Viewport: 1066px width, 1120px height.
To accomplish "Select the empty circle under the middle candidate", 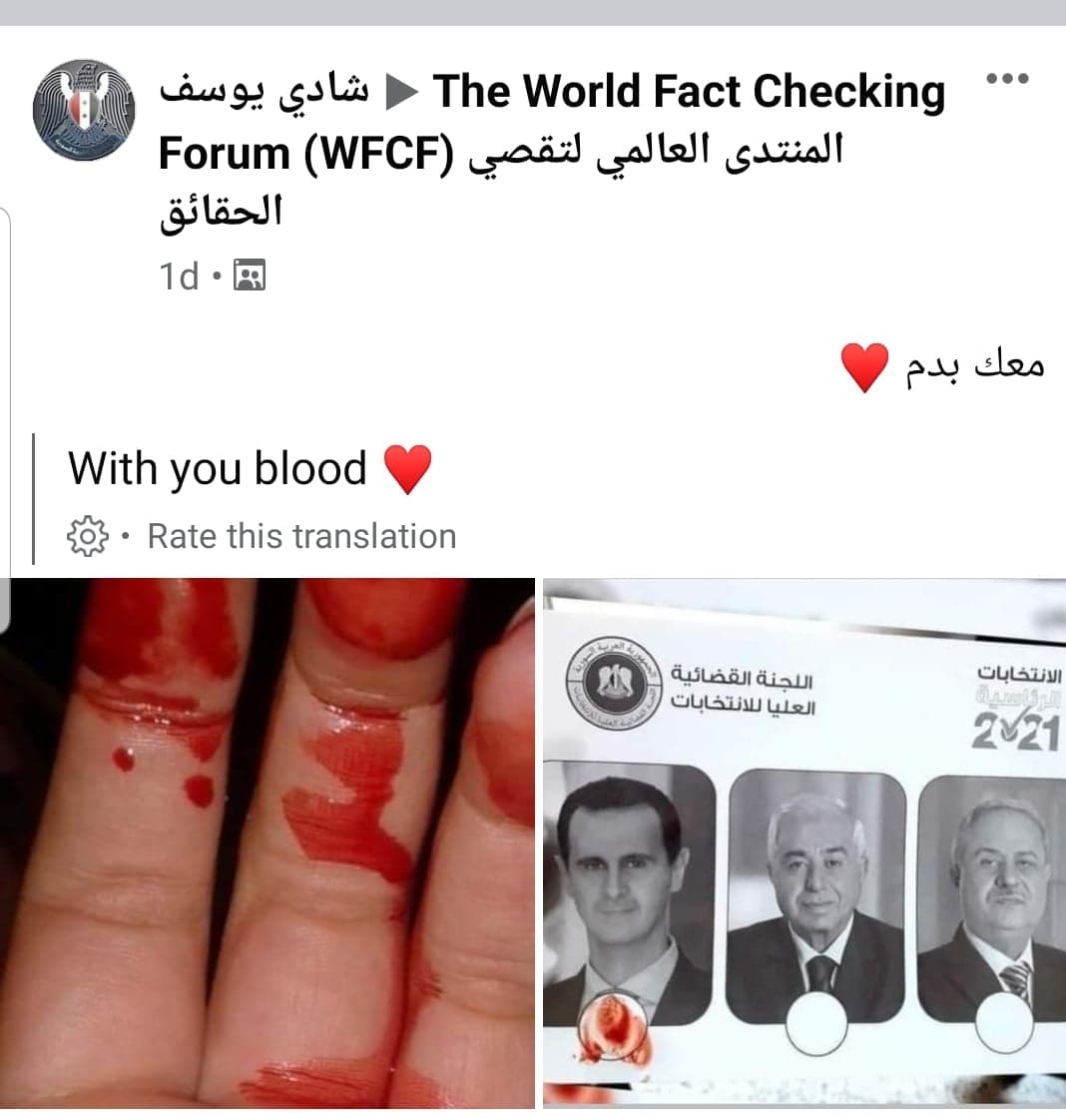I will (x=816, y=1023).
